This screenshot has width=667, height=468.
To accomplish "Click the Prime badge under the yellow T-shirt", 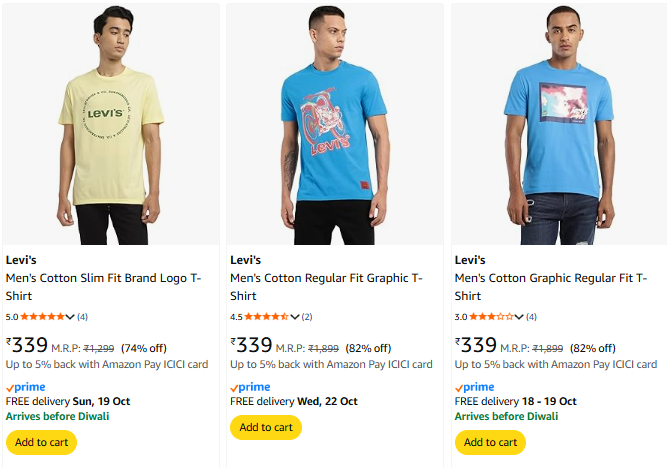I will pyautogui.click(x=26, y=387).
